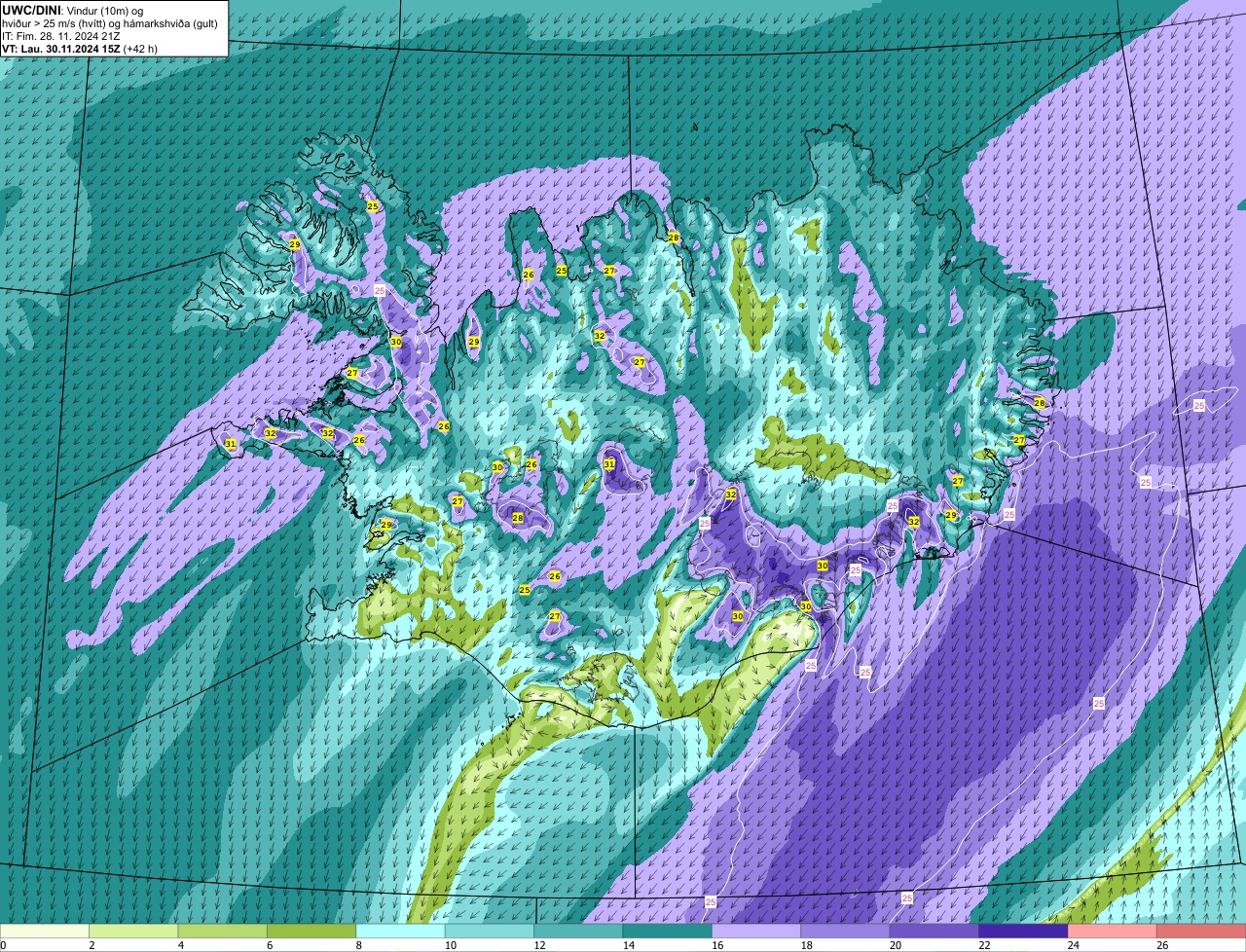Click the legend tick label "2"
The height and width of the screenshot is (952, 1246).
pos(91,945)
